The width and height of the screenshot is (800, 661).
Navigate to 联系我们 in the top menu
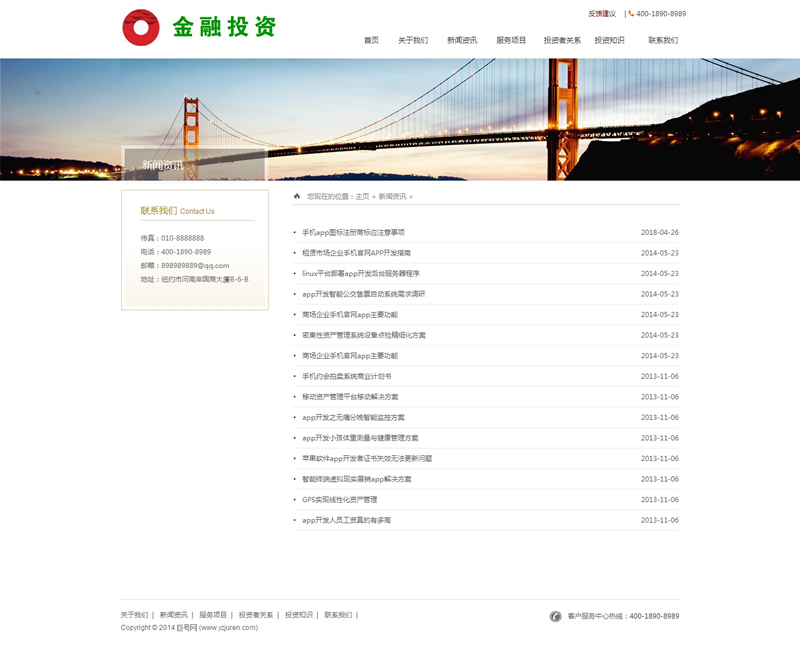coord(662,41)
